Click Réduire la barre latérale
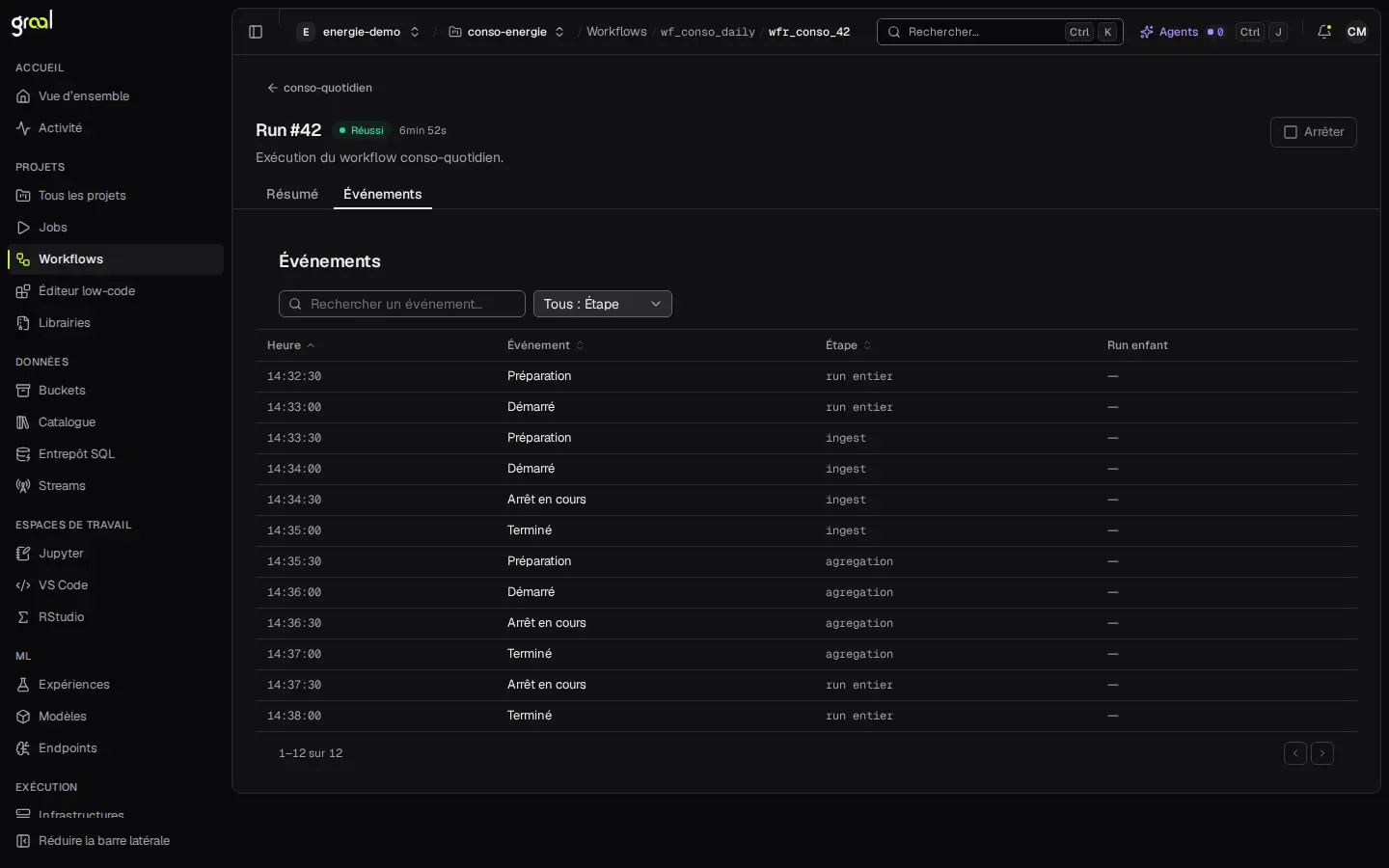Screen dimensions: 1389x868 [115, 841]
